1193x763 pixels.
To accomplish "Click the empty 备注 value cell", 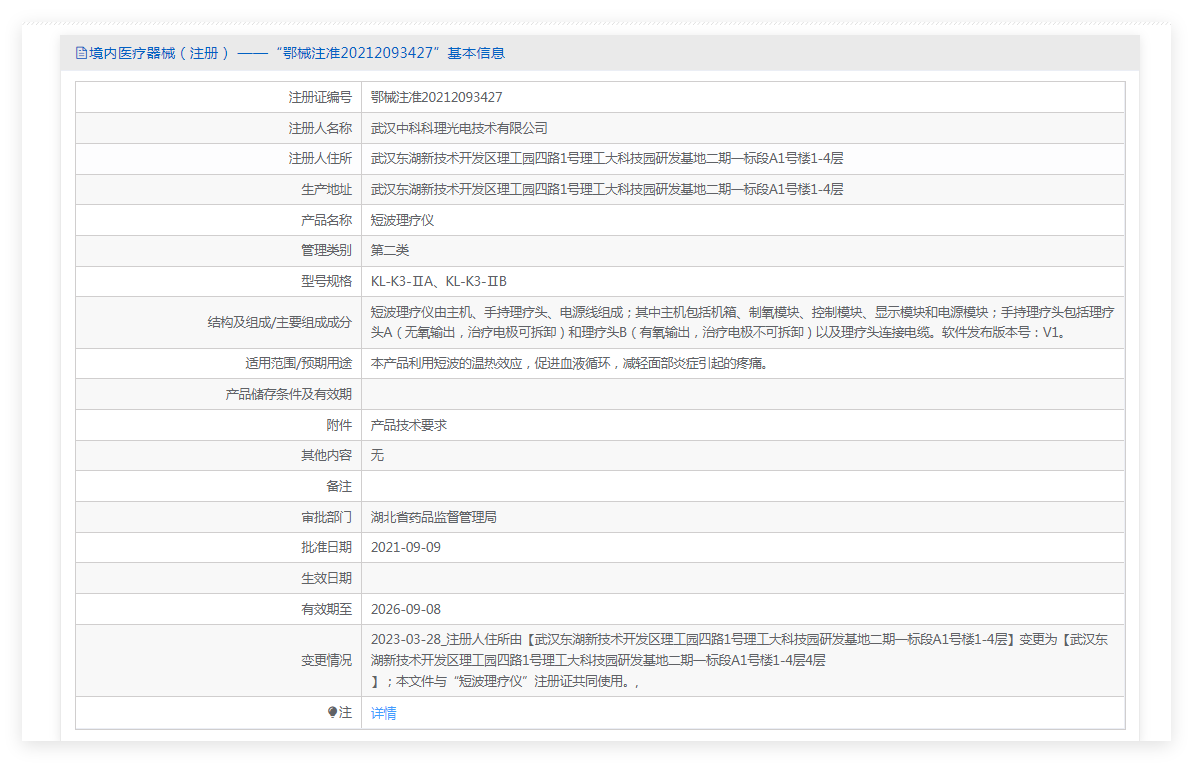I will pyautogui.click(x=742, y=486).
